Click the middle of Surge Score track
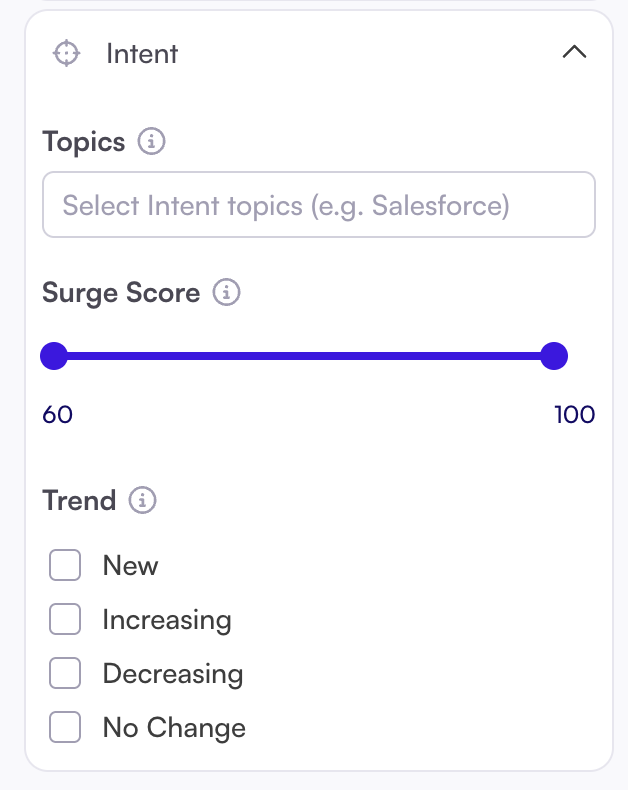 click(303, 355)
